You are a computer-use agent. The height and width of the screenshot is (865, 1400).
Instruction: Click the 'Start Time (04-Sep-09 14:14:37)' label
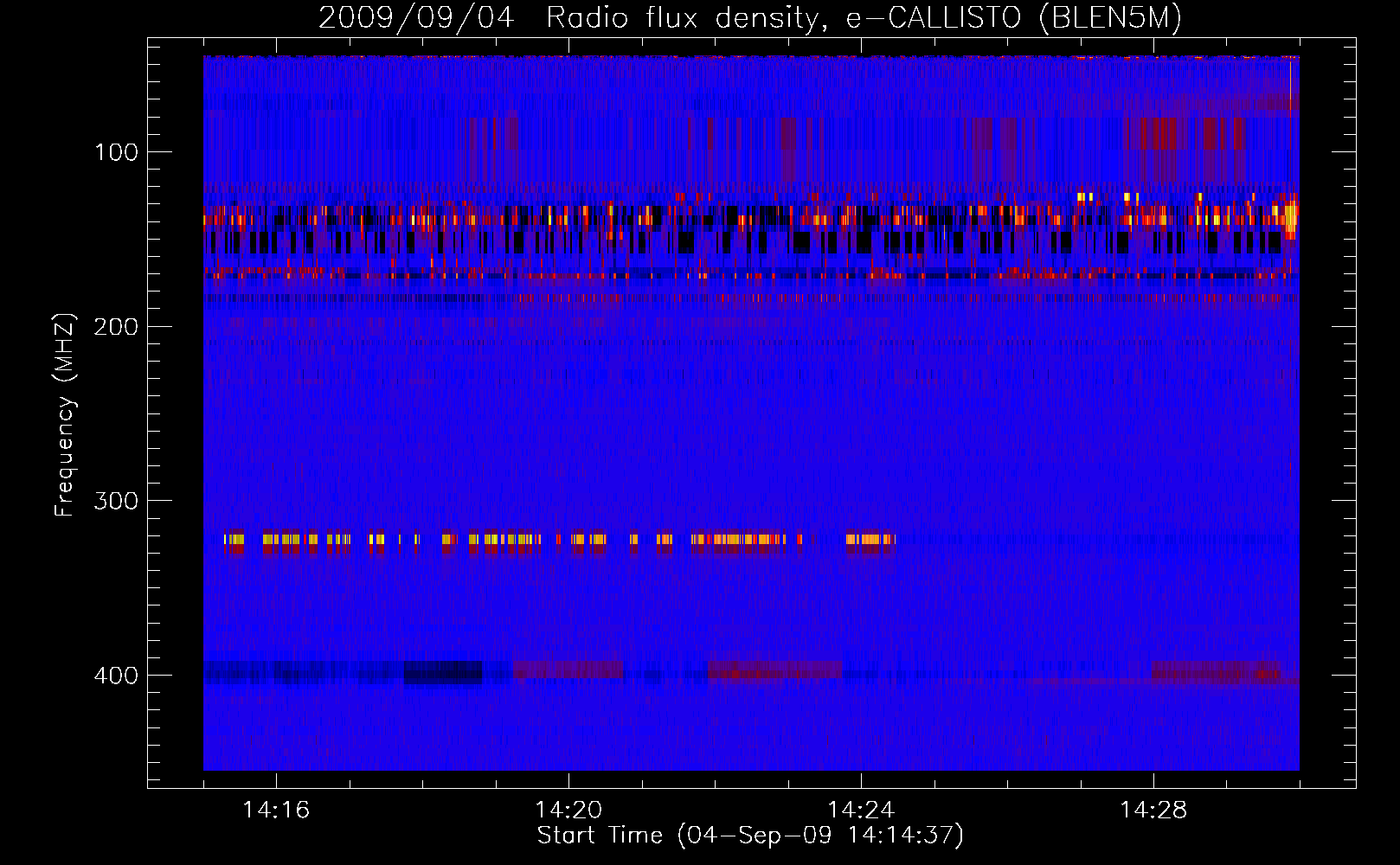tap(750, 836)
